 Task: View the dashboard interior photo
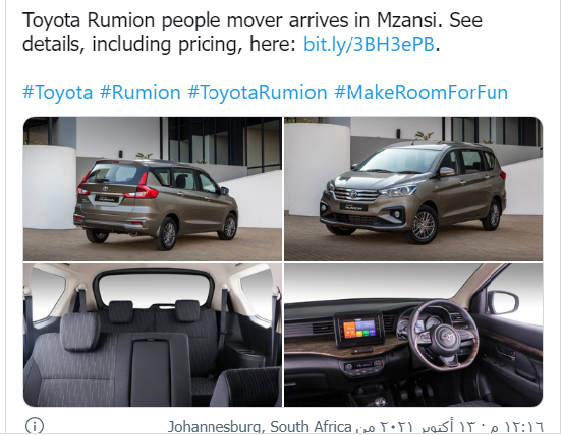pyautogui.click(x=413, y=335)
